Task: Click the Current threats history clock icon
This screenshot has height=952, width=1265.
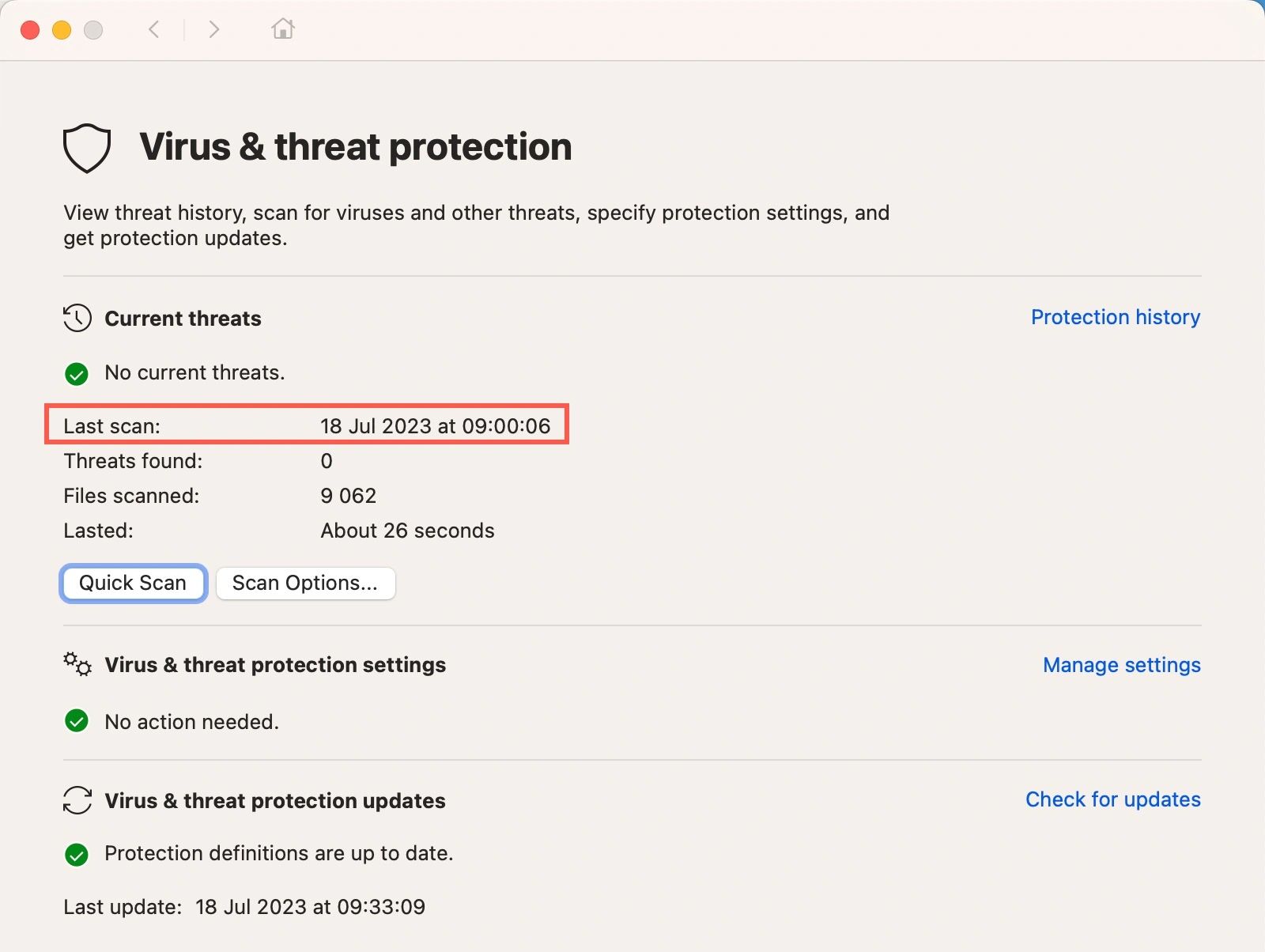Action: [77, 318]
